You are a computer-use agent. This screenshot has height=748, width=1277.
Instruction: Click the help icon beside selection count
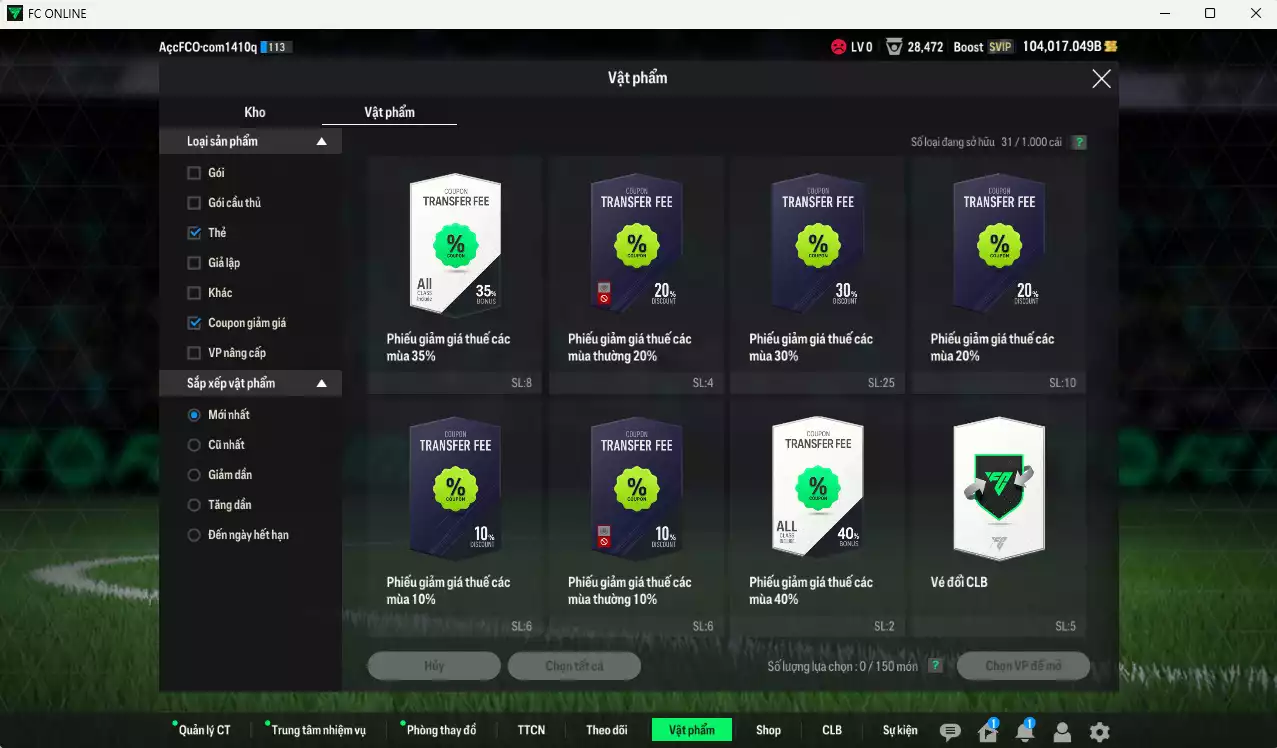coord(935,666)
